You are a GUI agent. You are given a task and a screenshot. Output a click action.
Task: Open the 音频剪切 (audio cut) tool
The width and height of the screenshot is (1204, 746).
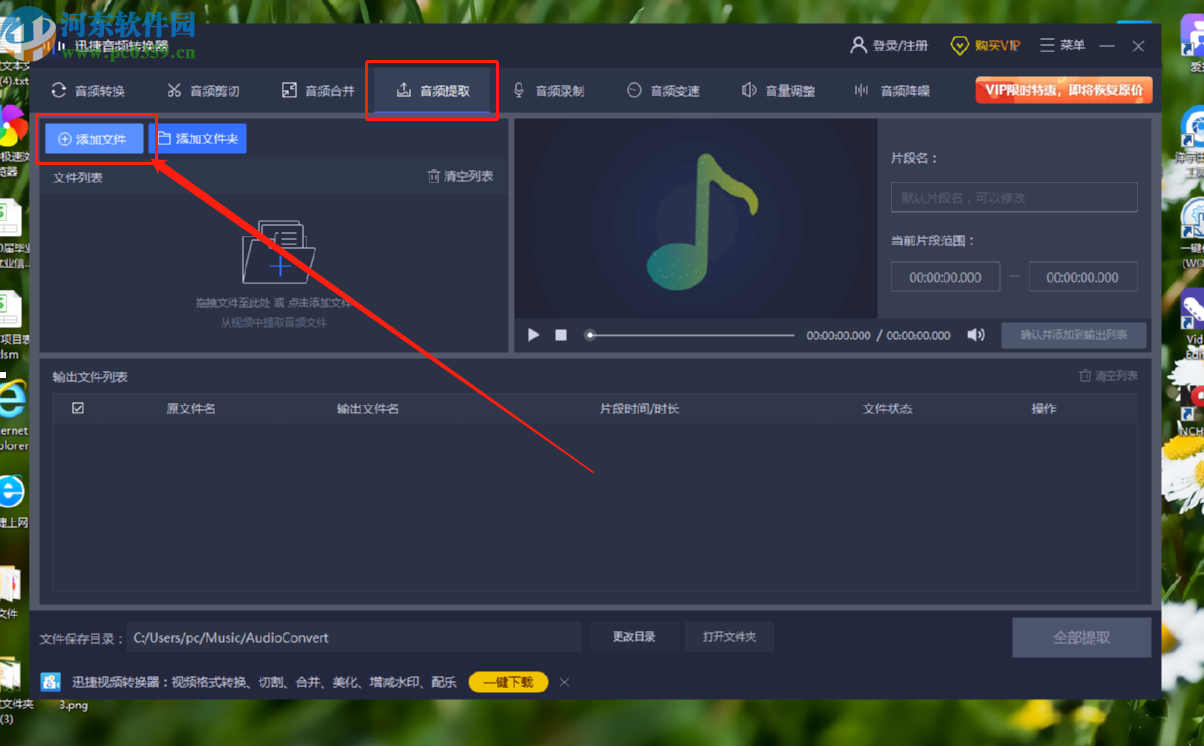pyautogui.click(x=203, y=90)
